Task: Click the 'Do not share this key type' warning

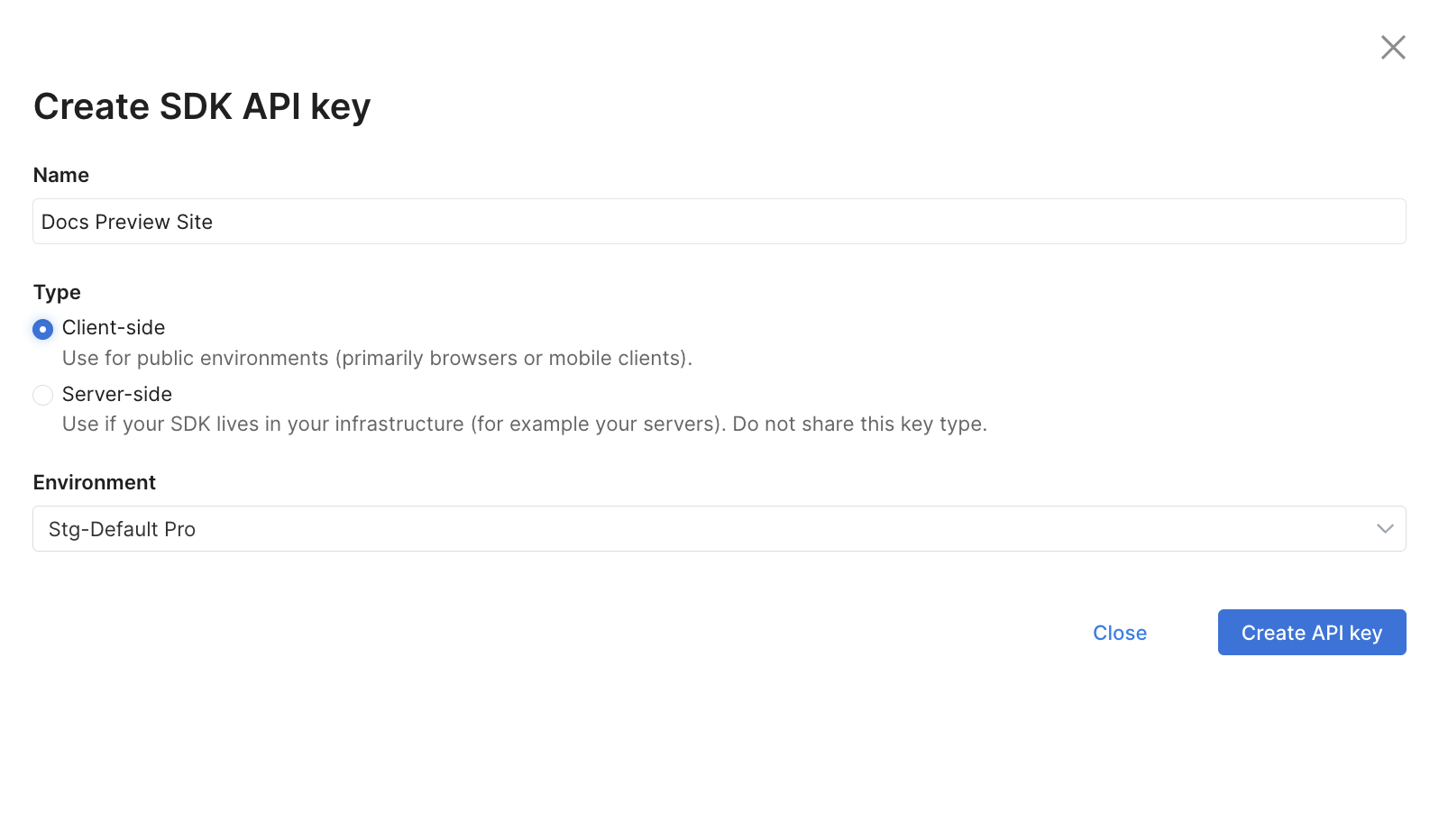Action: [x=859, y=424]
